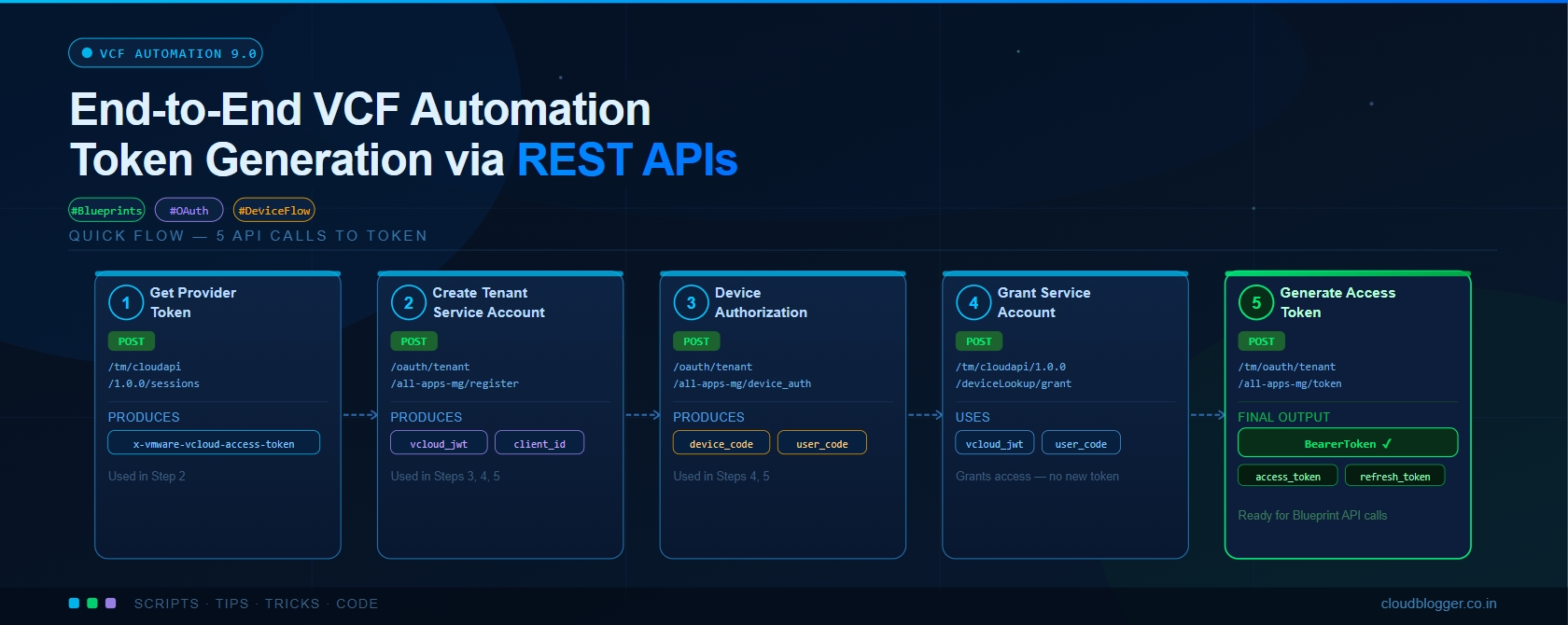Click PRODUCES label in Get Provider Token card
Image resolution: width=1568 pixels, height=625 pixels.
tap(144, 417)
